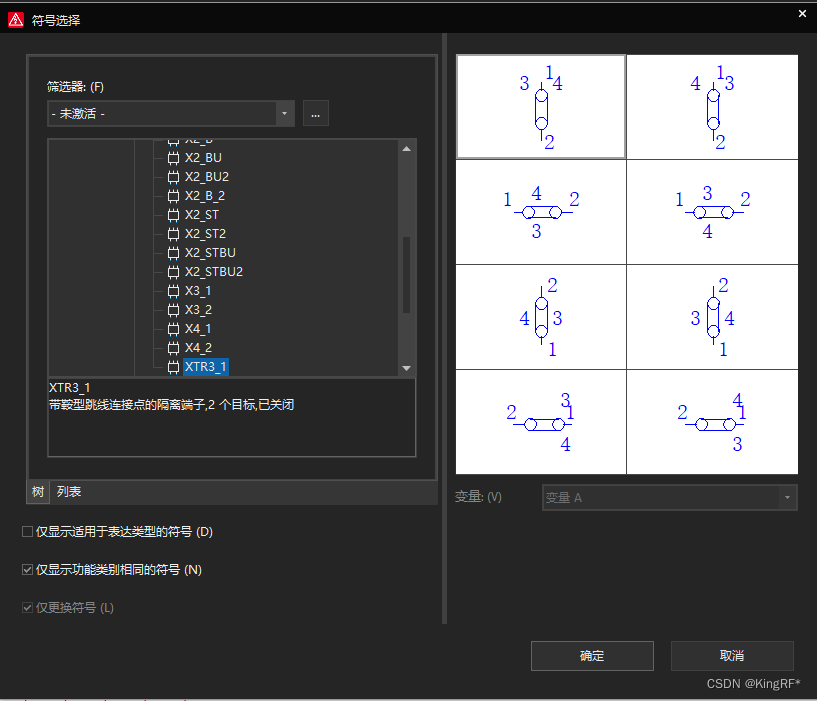
Task: Select vertical variant with 3, 1, 4 top
Action: [x=541, y=106]
